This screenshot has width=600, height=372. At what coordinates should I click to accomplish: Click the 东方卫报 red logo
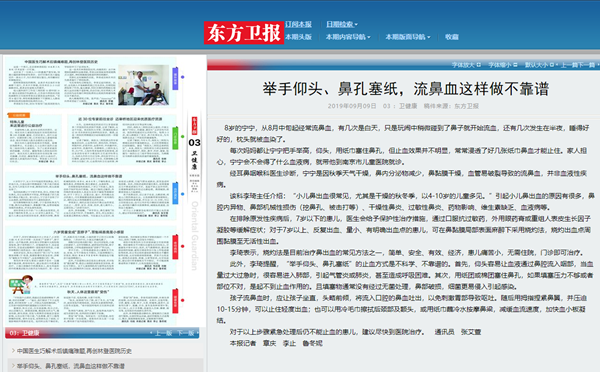tap(244, 33)
